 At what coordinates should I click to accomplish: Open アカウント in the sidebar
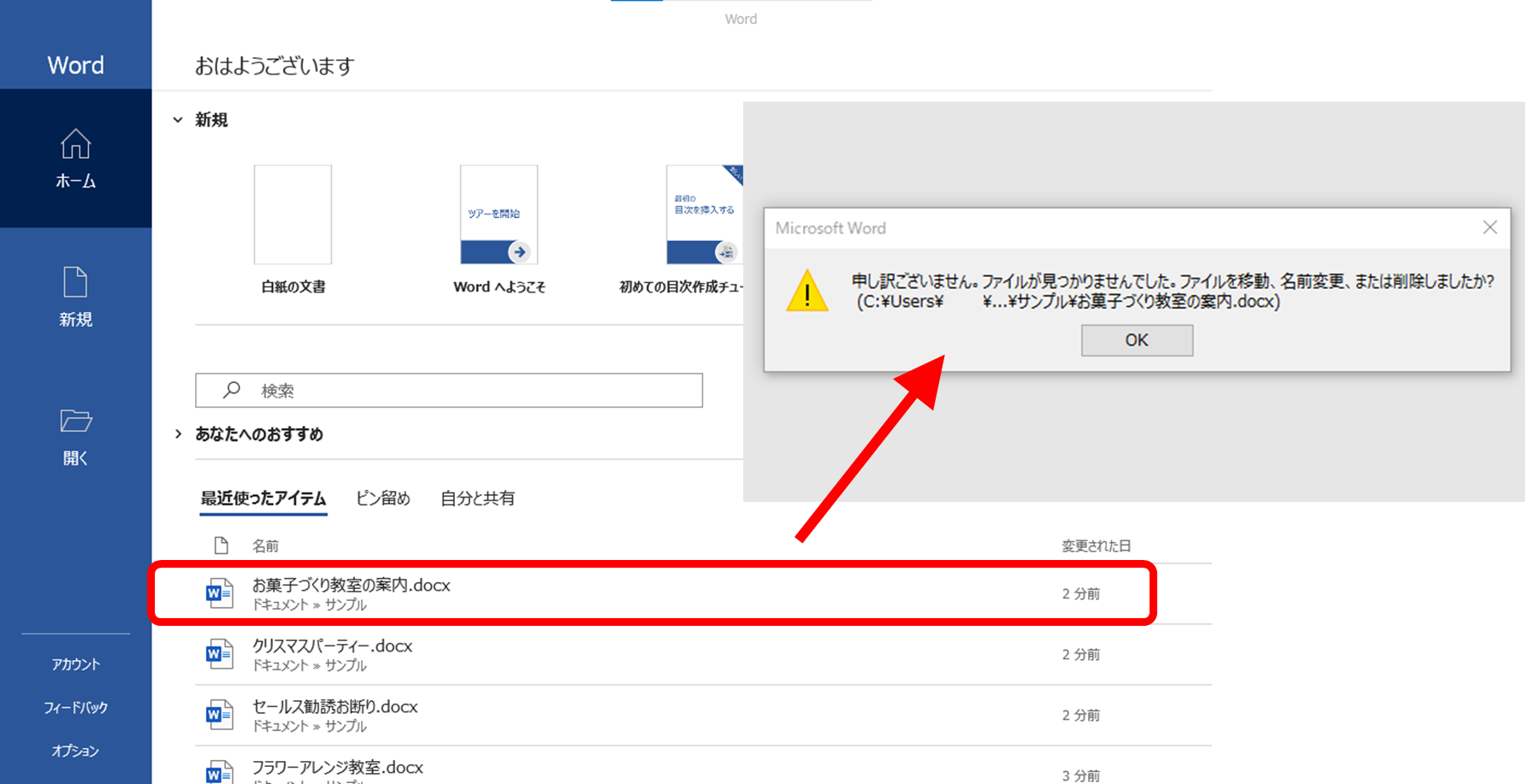[x=75, y=664]
